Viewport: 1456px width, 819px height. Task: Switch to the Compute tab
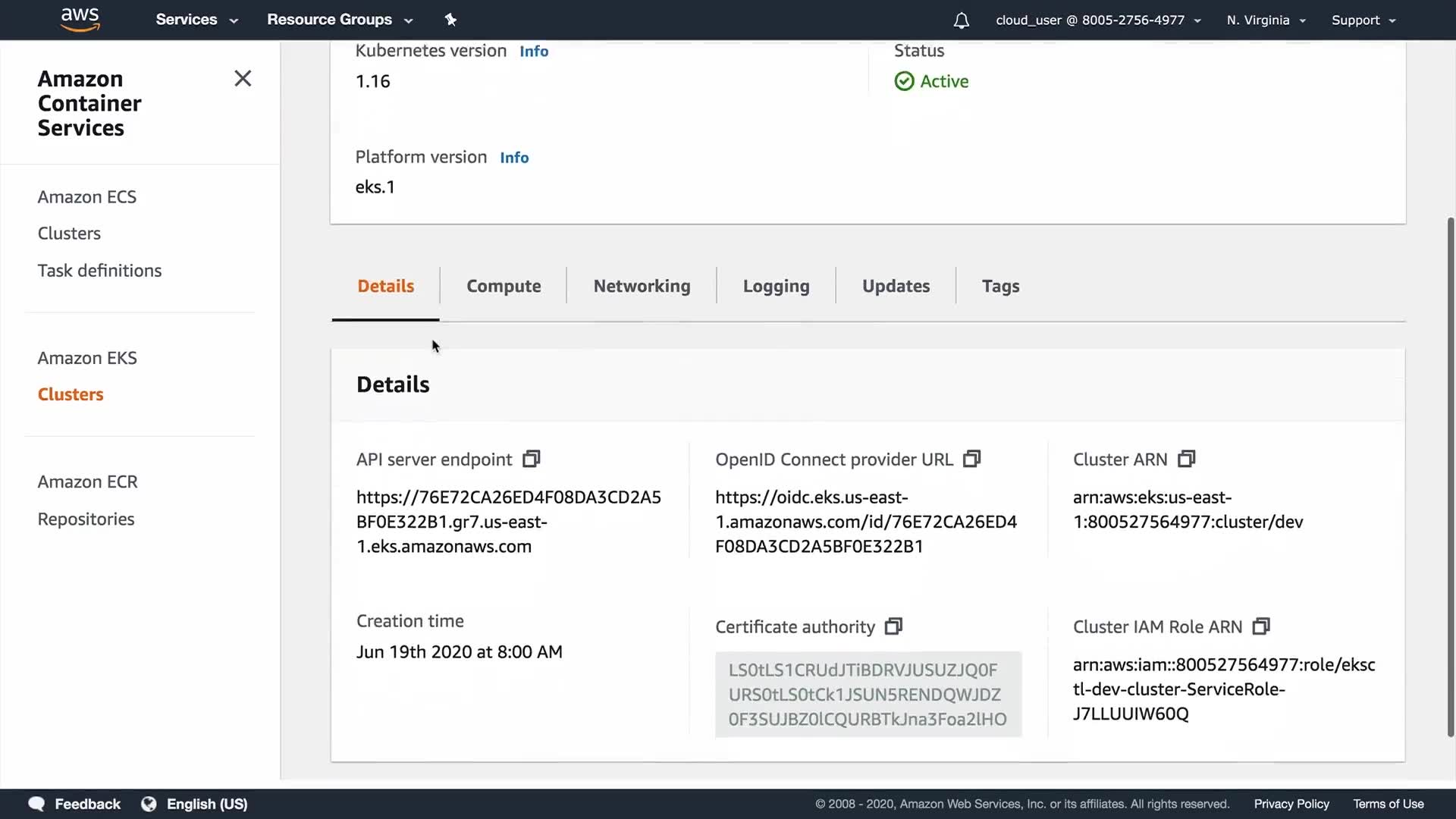click(x=504, y=286)
